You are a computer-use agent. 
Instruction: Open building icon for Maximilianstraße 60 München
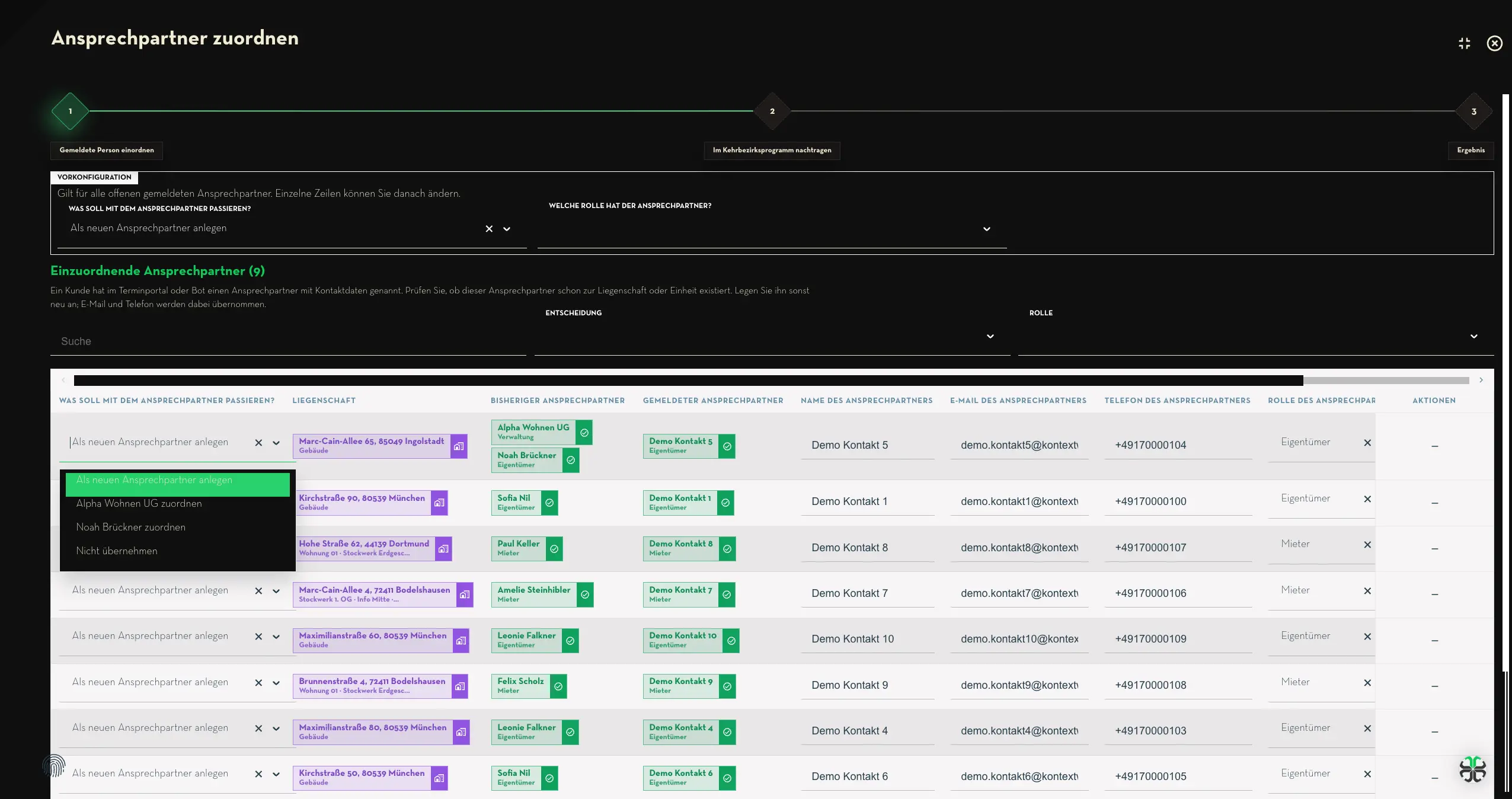(461, 641)
